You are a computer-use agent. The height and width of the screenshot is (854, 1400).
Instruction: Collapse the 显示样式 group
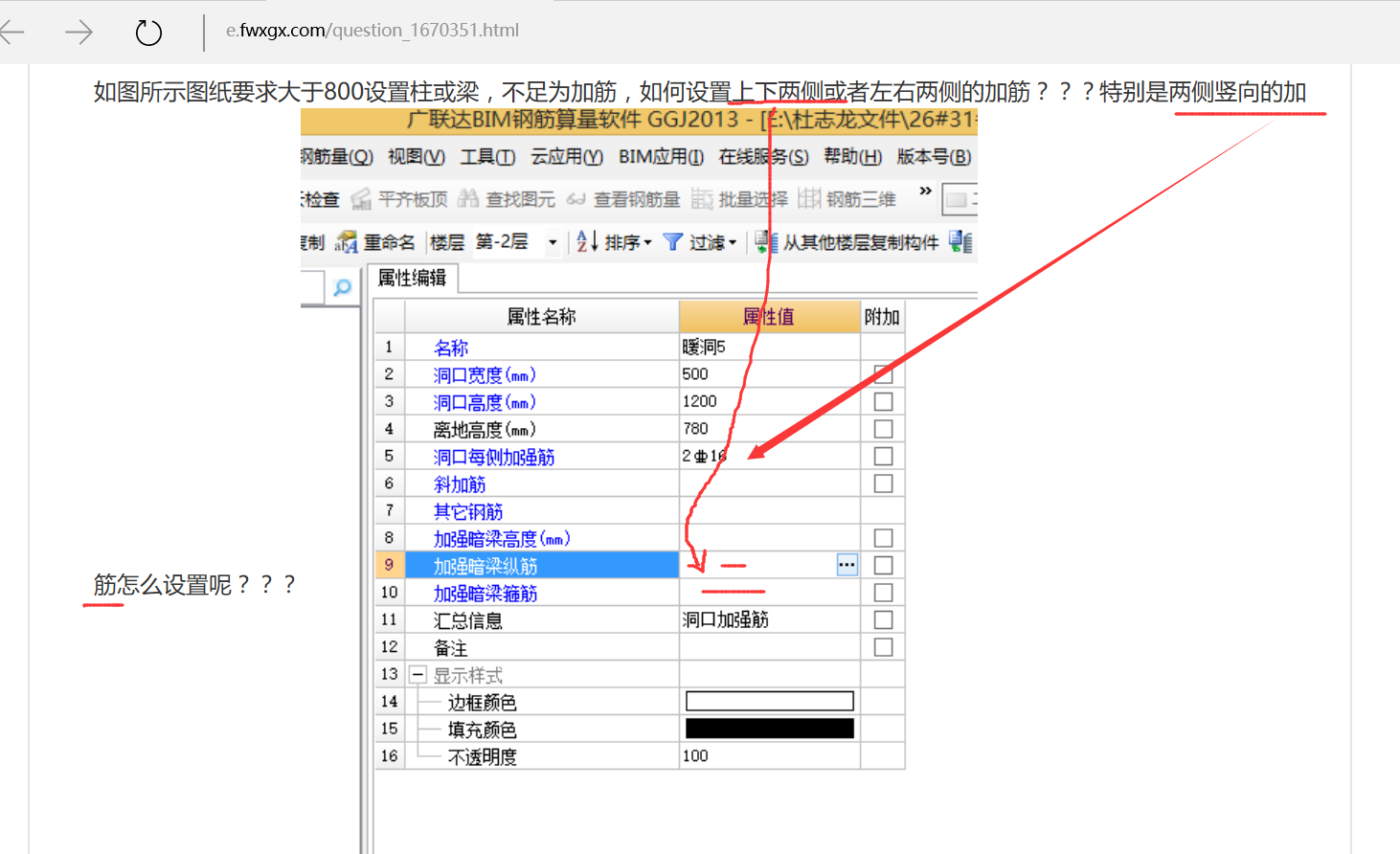(x=418, y=675)
